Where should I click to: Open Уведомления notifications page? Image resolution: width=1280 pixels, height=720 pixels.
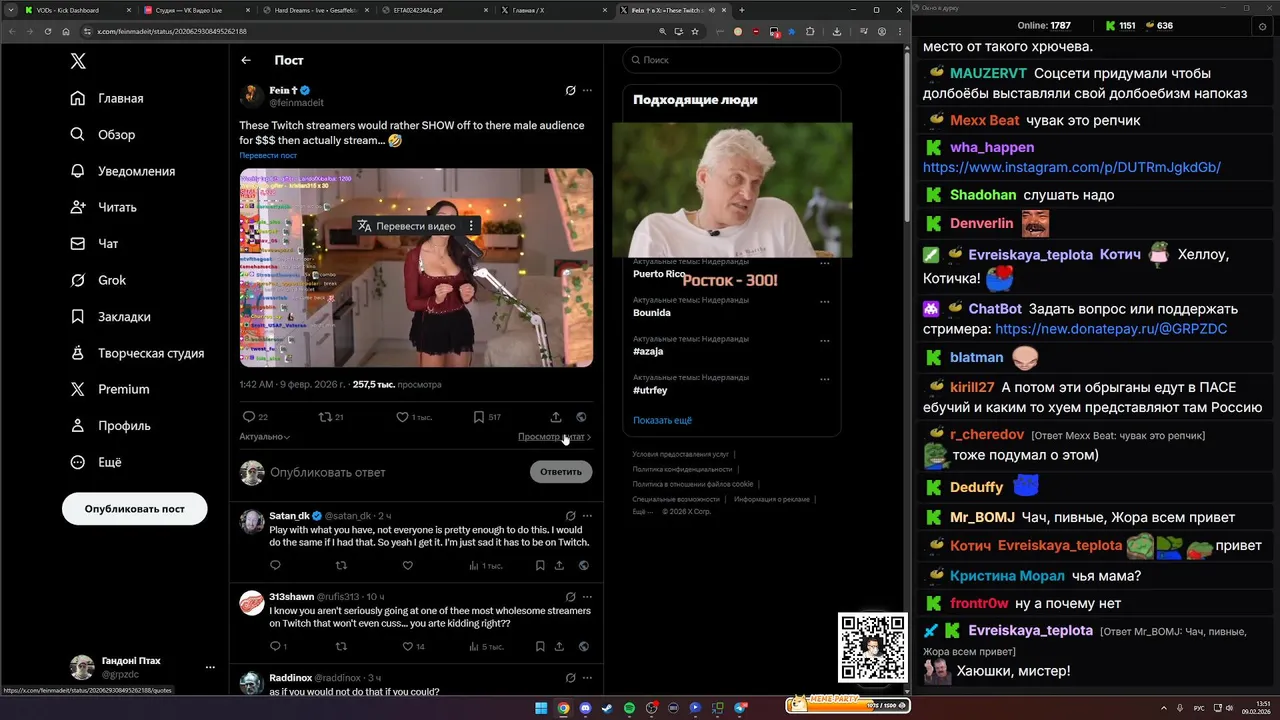coord(123,171)
